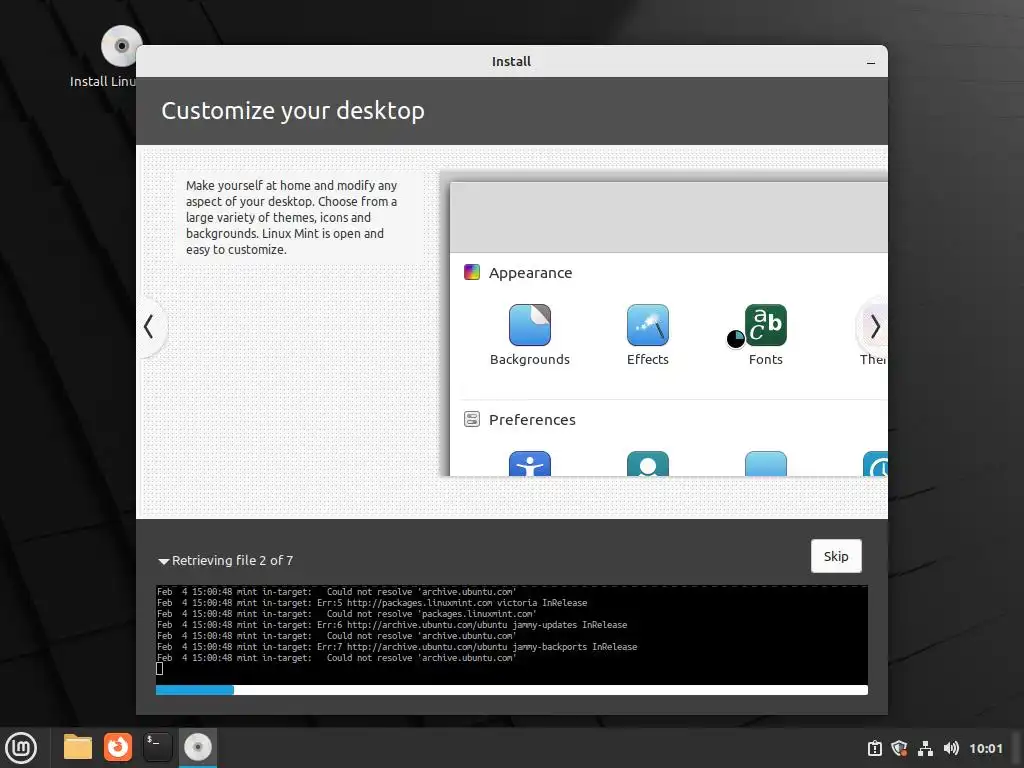1024x768 pixels.
Task: Click the Effects icon in slideshow
Action: coord(648,325)
